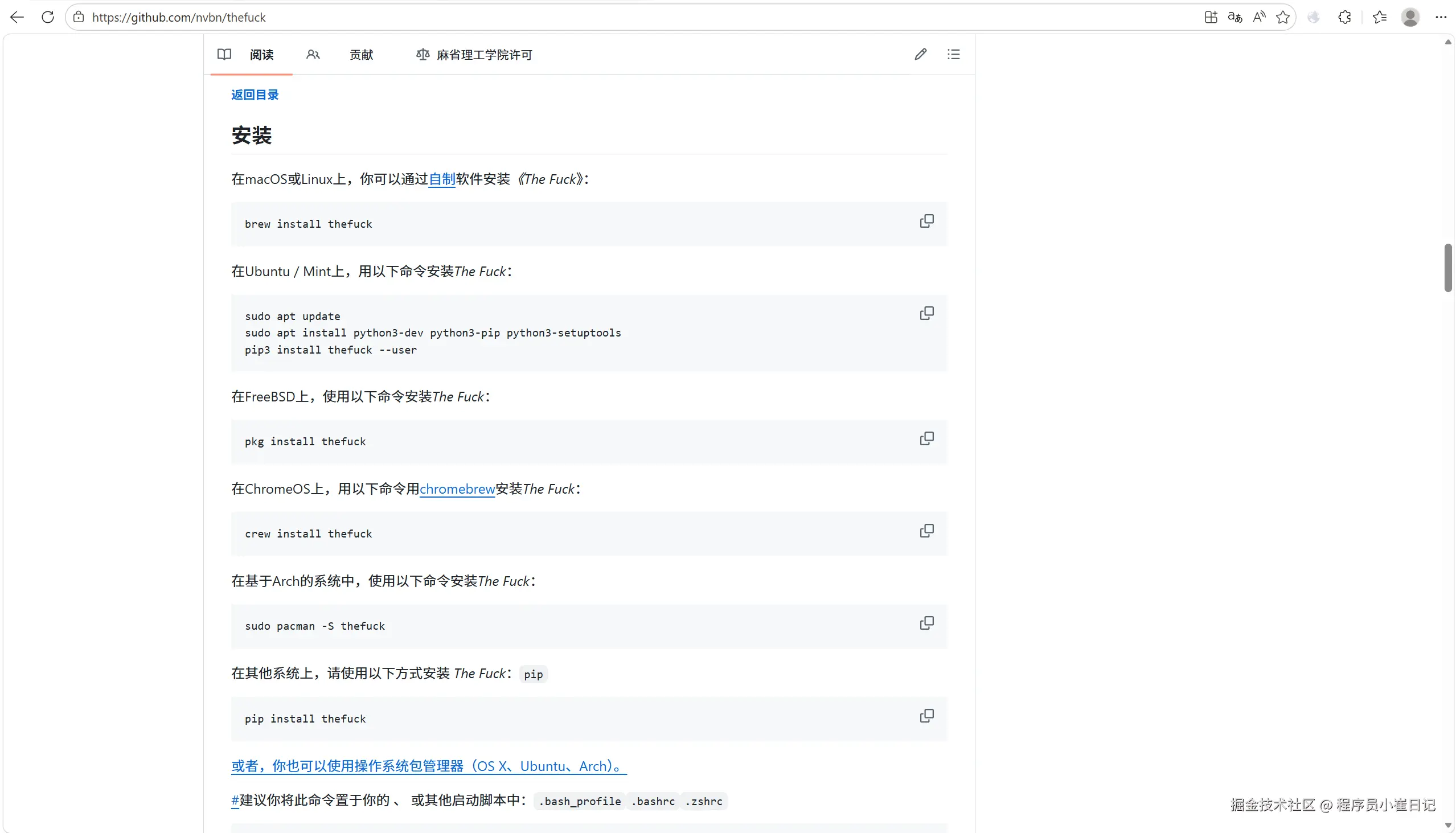The width and height of the screenshot is (1456, 833).
Task: Click the vertical page scrollbar thumb
Action: (1447, 267)
